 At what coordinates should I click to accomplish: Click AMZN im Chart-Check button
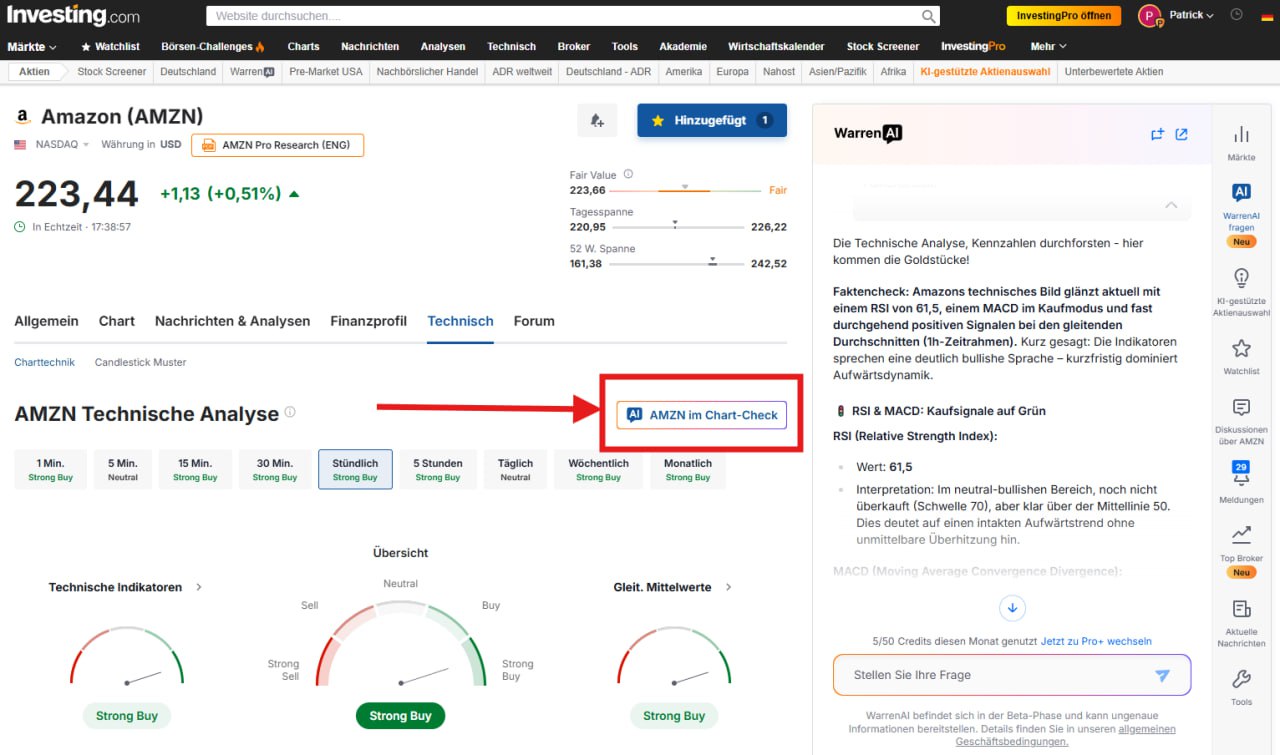702,415
